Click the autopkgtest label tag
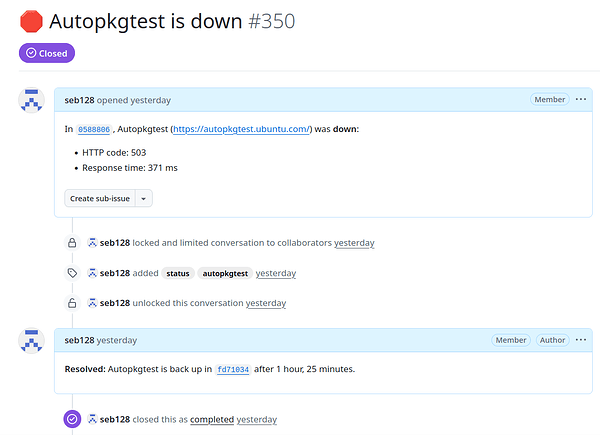The width and height of the screenshot is (600, 435). point(224,273)
